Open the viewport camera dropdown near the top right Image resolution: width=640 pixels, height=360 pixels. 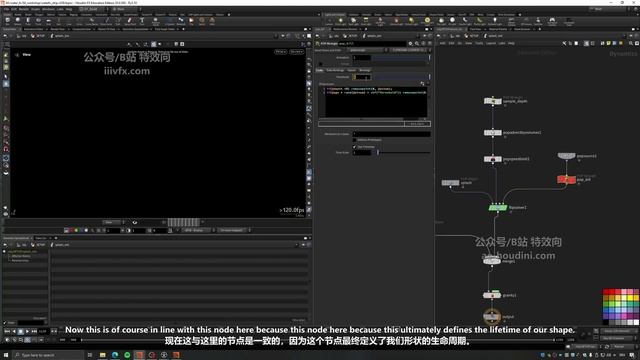(x=297, y=52)
